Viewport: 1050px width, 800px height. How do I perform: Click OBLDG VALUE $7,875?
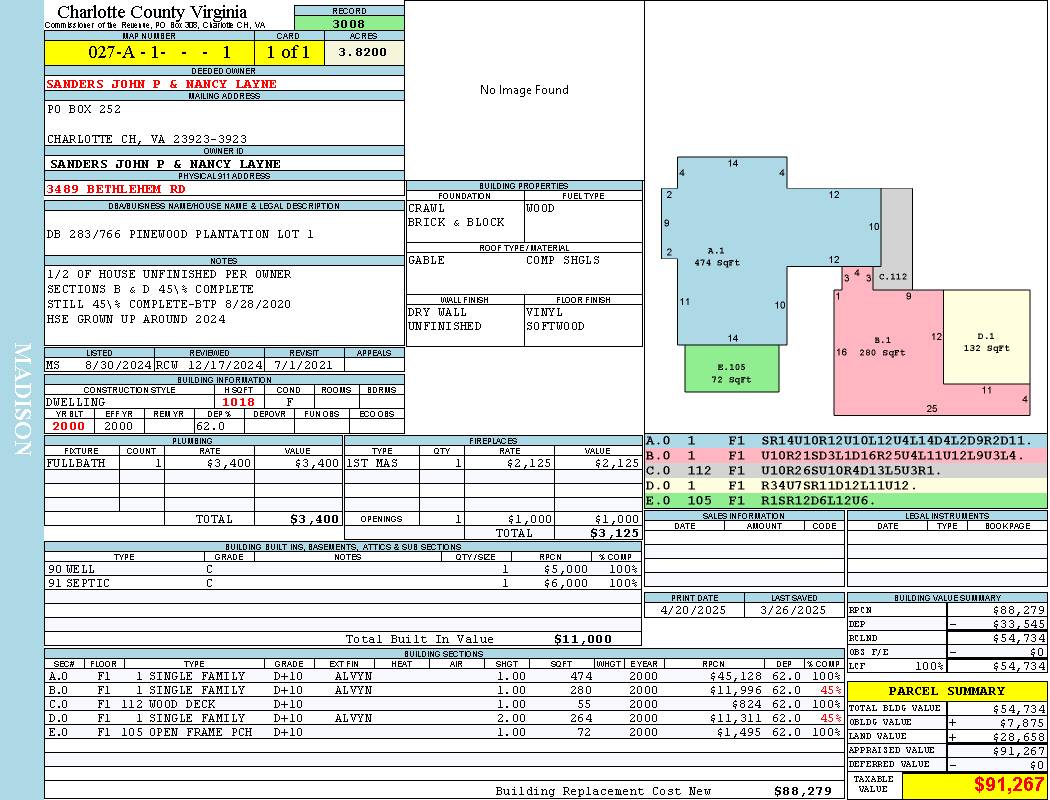(1023, 723)
